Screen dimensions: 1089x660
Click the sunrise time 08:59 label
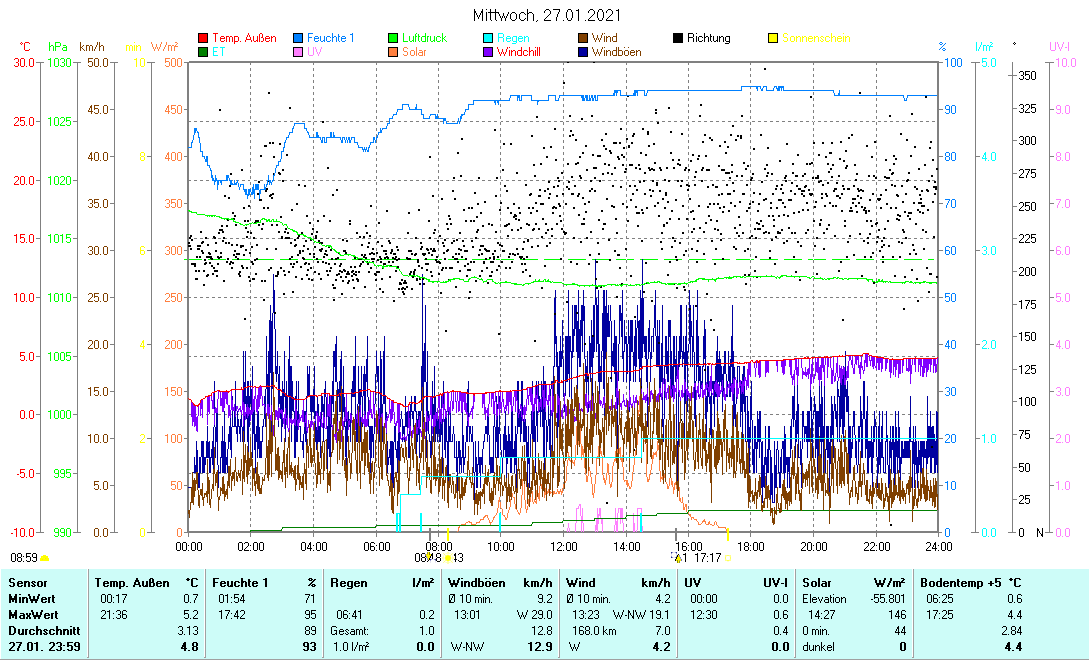[24, 557]
